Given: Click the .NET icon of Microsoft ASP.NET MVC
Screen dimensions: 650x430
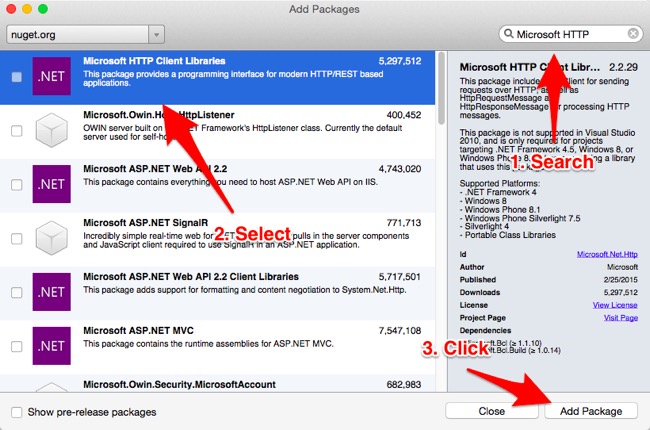Looking at the screenshot, I should coord(51,346).
